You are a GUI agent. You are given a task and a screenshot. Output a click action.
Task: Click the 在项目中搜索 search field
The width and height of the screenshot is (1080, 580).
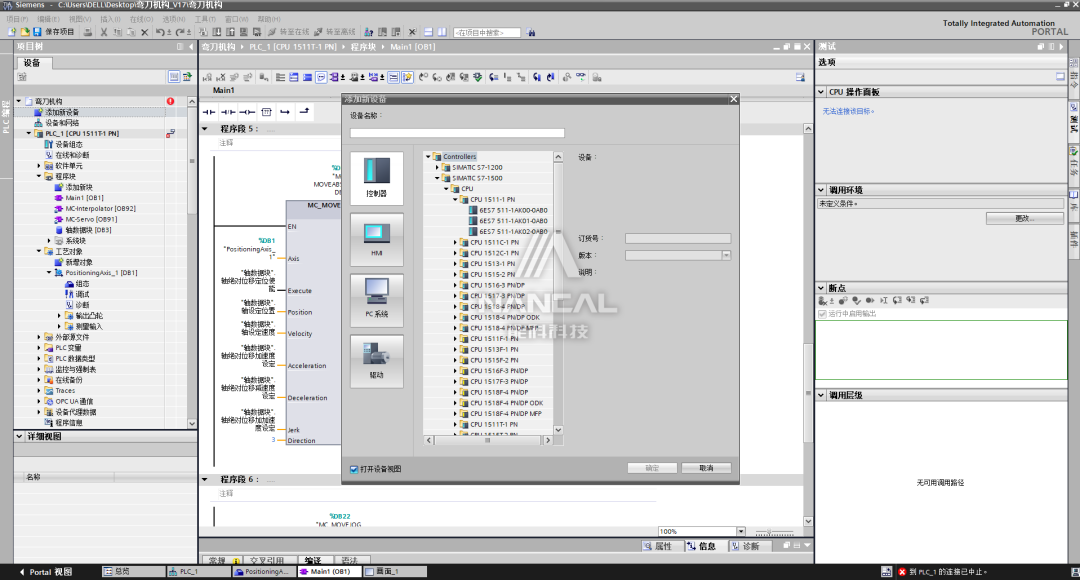pos(486,32)
